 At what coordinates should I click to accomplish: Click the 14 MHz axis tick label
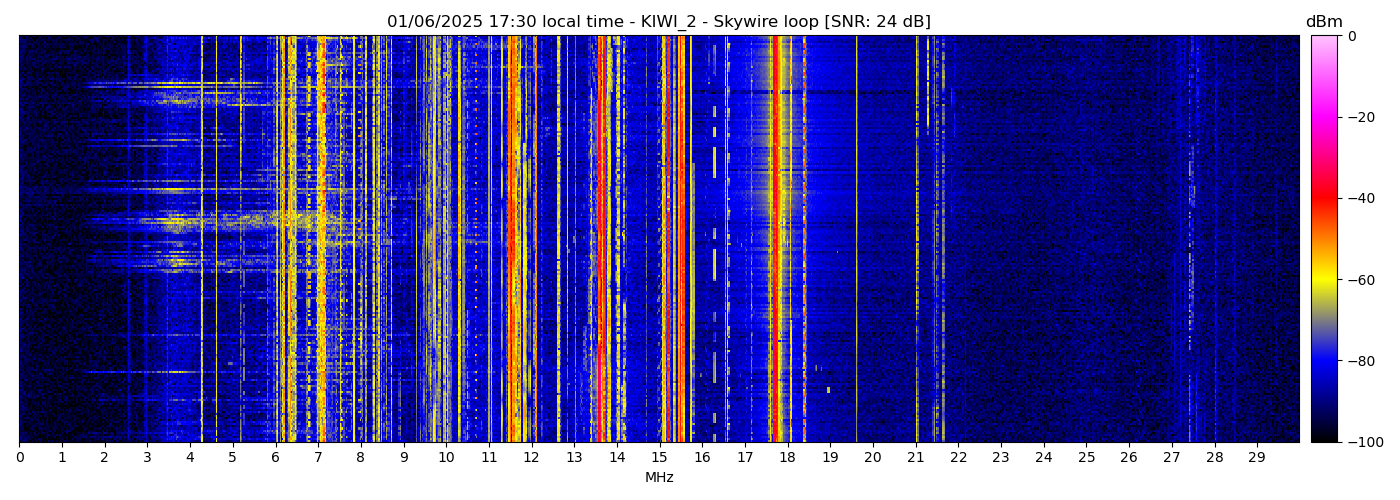click(617, 457)
